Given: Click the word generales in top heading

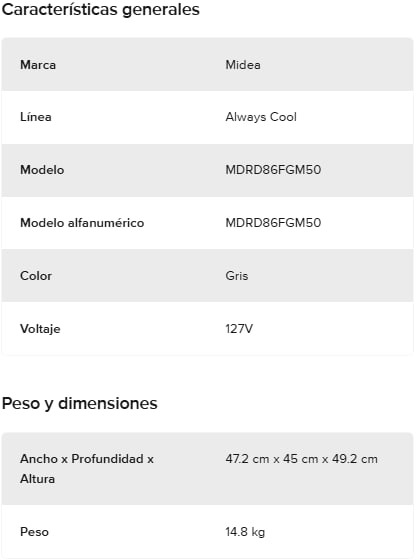Looking at the screenshot, I should tap(161, 10).
